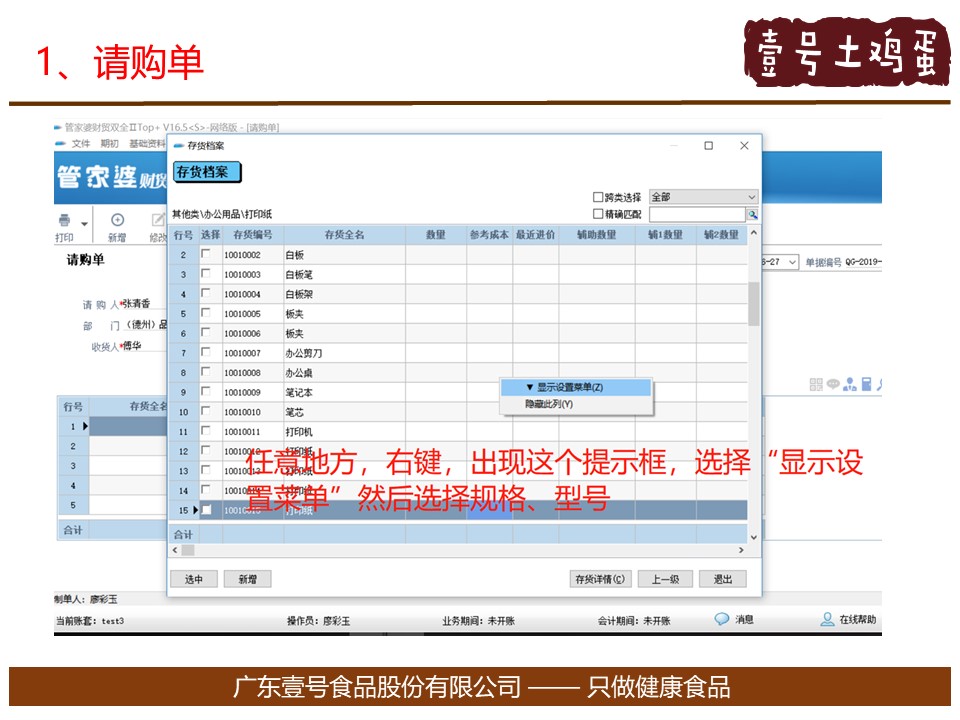Open the 消息 message bubble icon
The width and height of the screenshot is (960, 720).
click(722, 620)
